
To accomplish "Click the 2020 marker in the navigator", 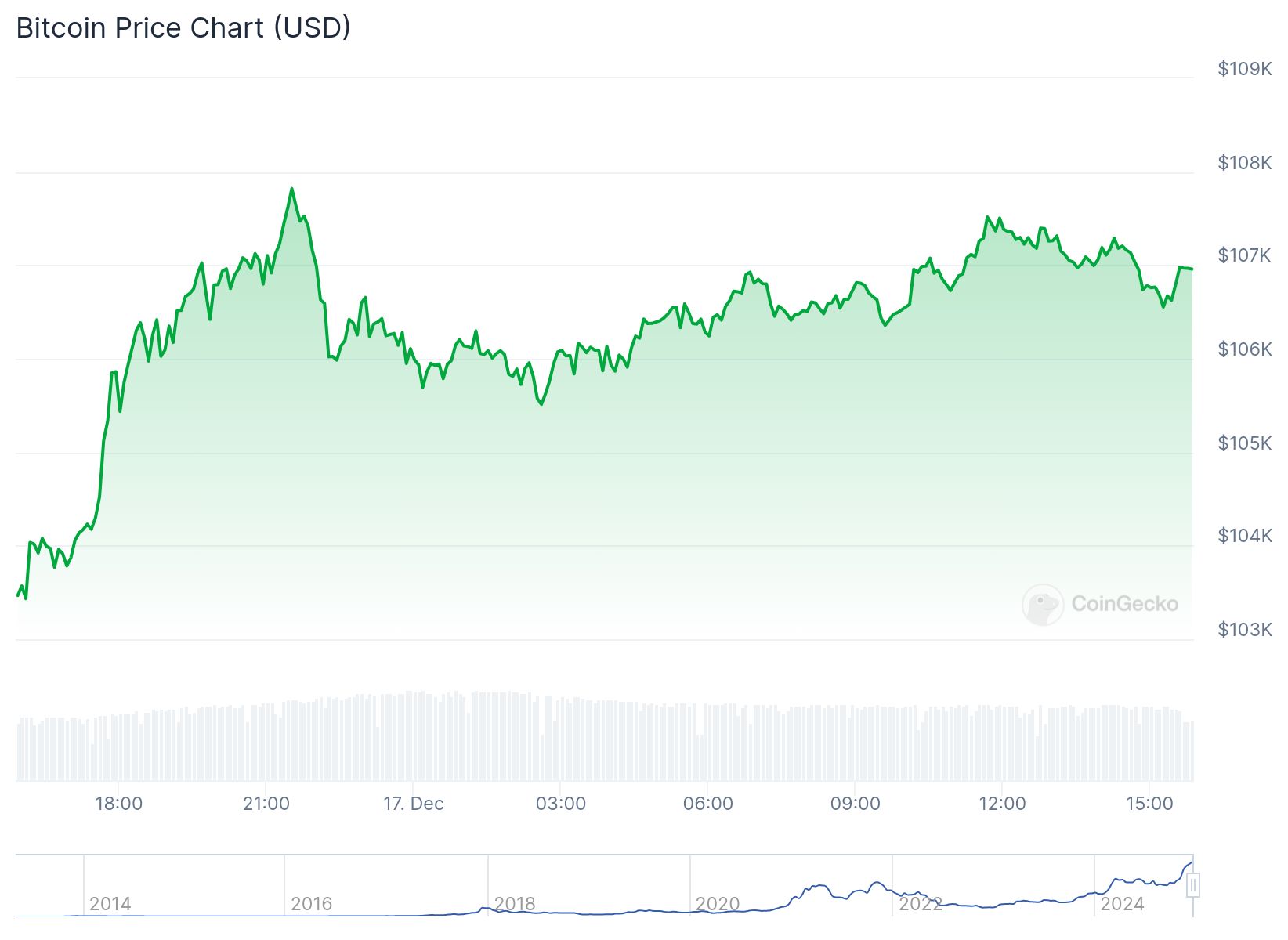I will point(718,904).
